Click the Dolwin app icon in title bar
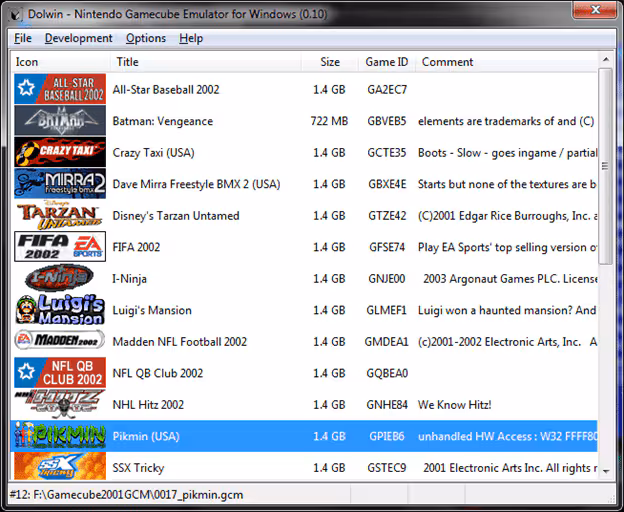 [16, 14]
